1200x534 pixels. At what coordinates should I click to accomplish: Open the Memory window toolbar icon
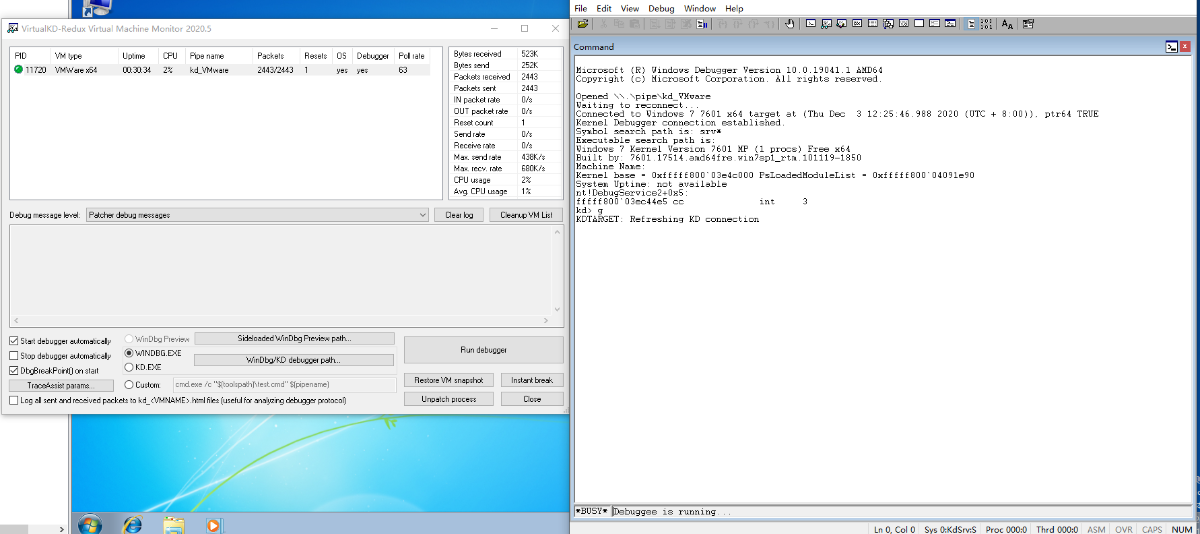pyautogui.click(x=873, y=24)
